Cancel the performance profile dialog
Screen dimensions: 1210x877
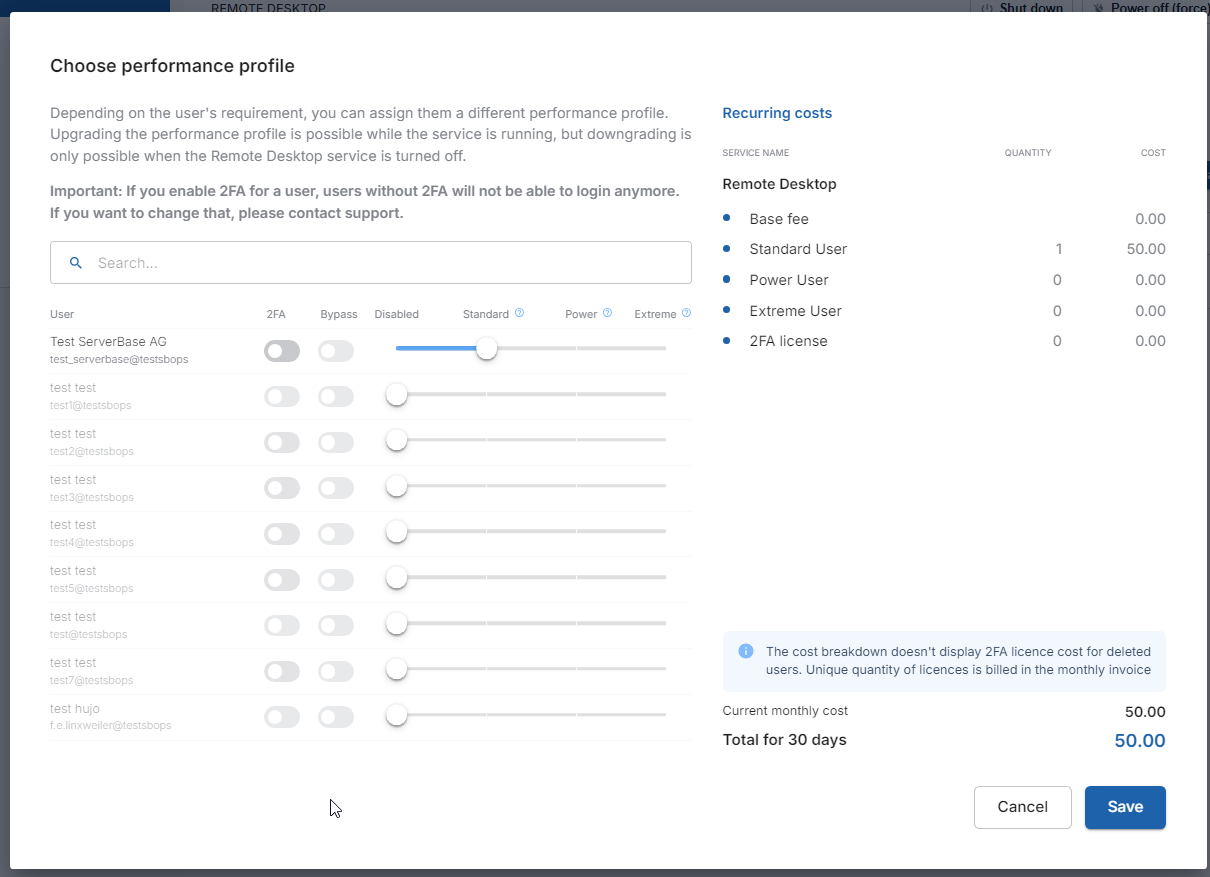[x=1022, y=807]
